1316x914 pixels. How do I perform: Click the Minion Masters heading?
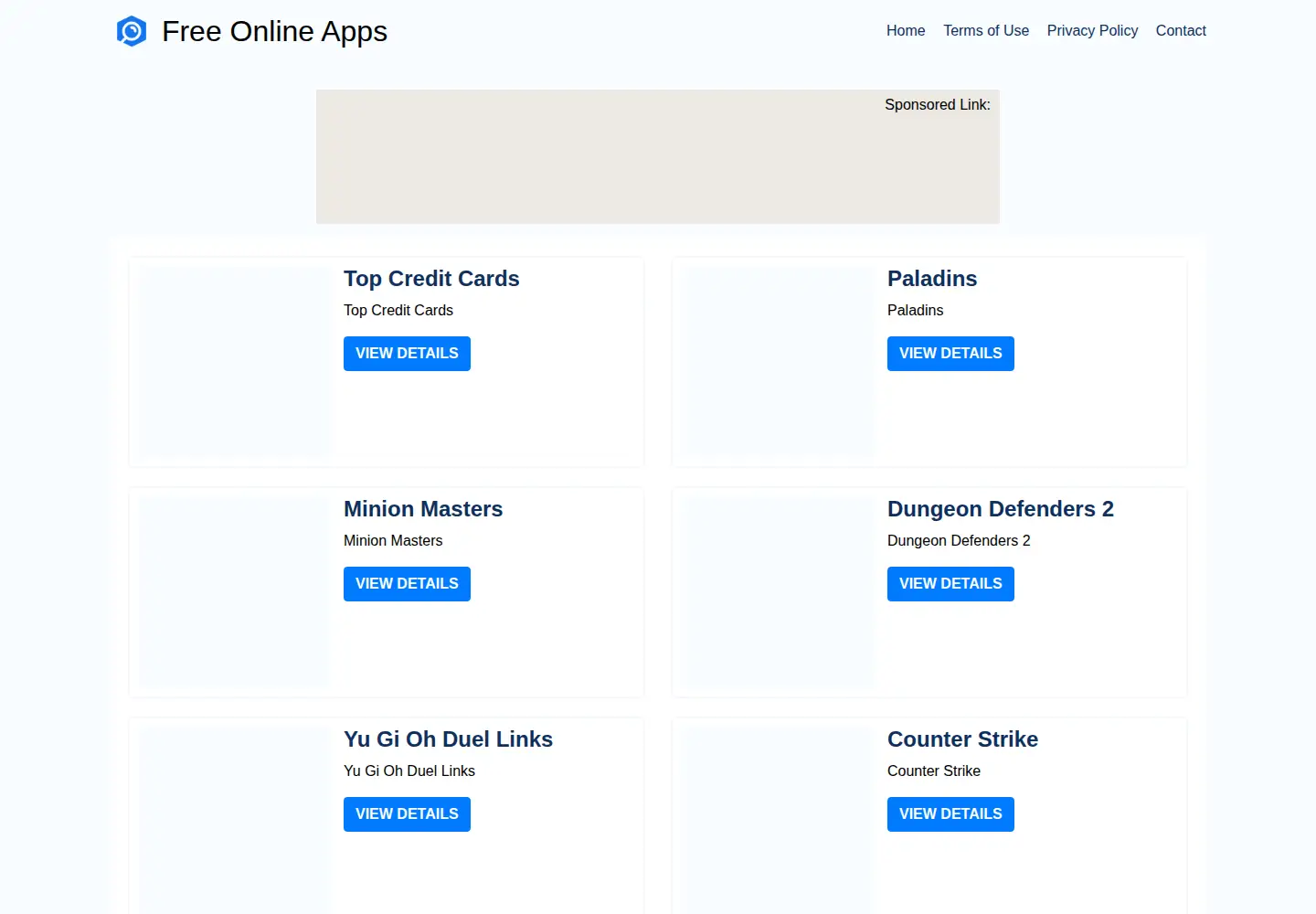coord(423,509)
